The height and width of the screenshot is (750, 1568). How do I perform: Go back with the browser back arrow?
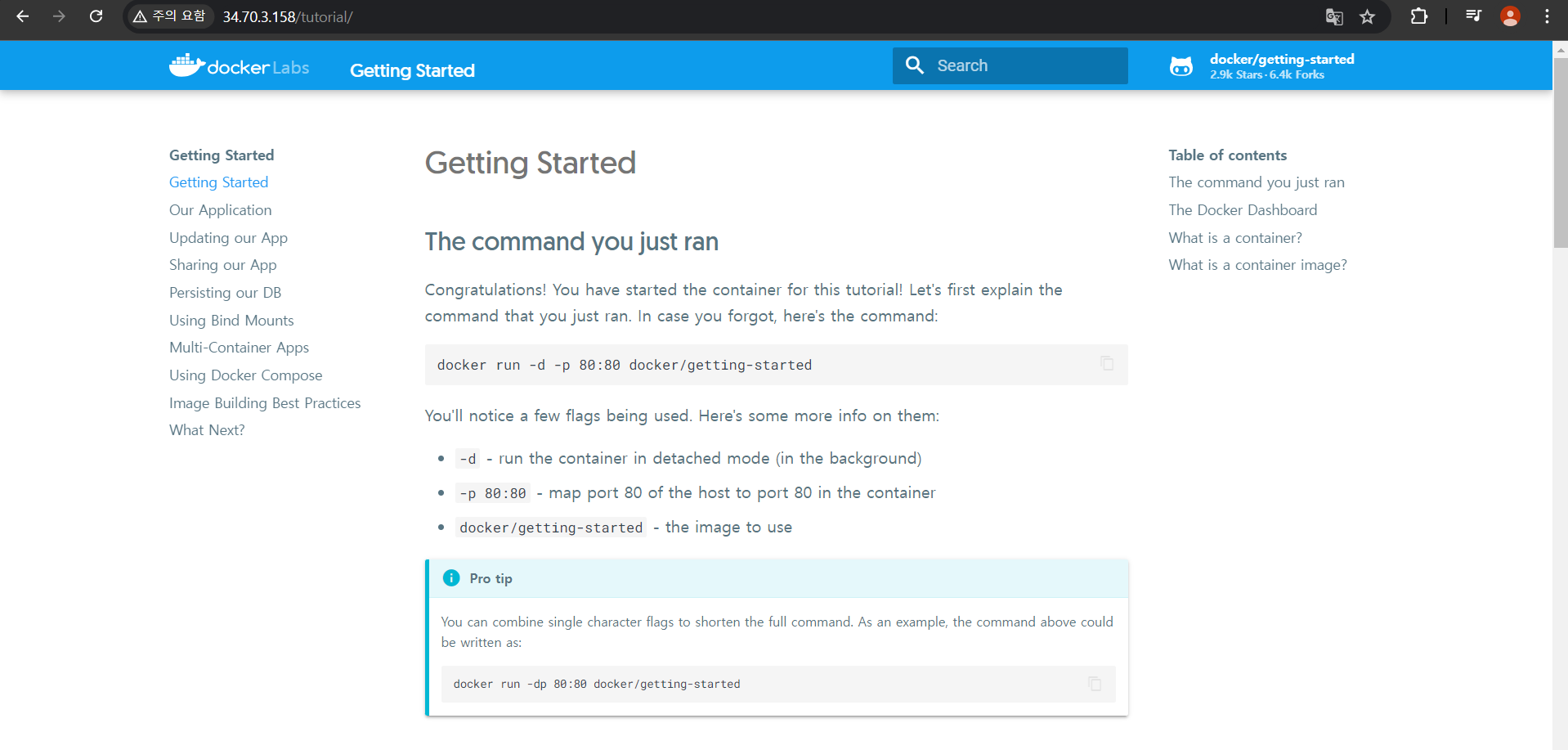tap(23, 16)
